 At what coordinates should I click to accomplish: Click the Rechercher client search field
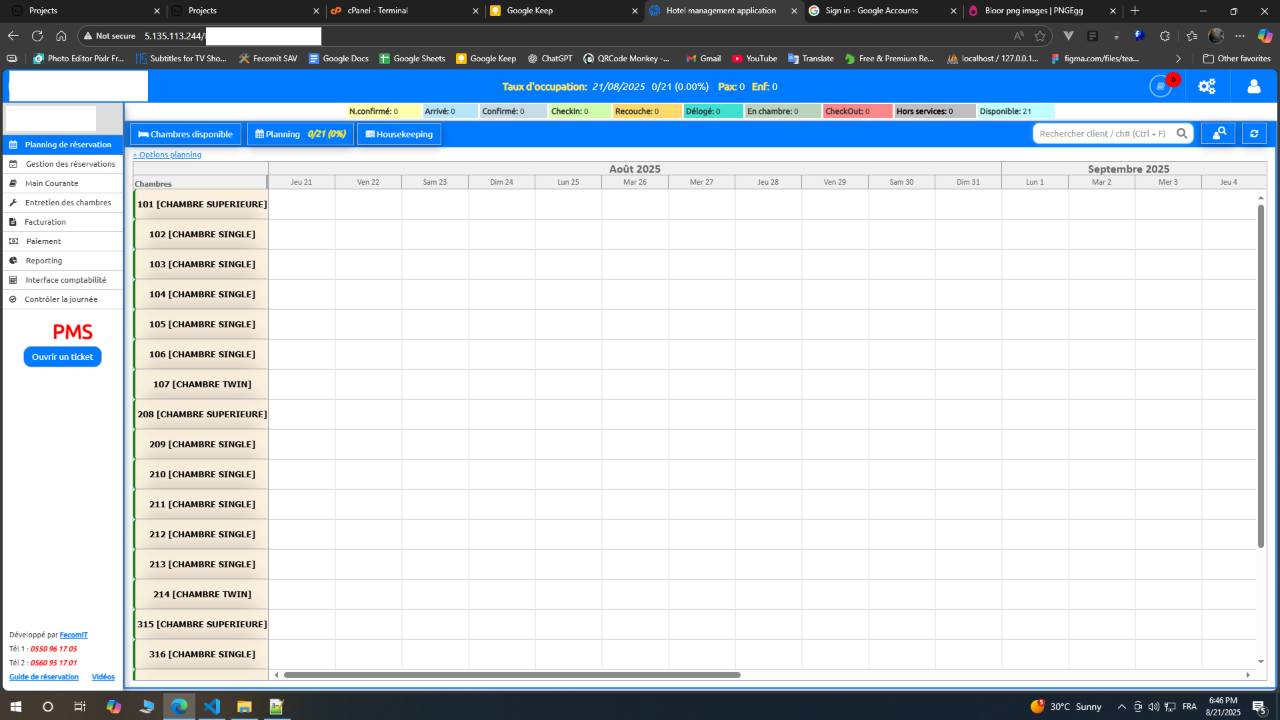1103,133
